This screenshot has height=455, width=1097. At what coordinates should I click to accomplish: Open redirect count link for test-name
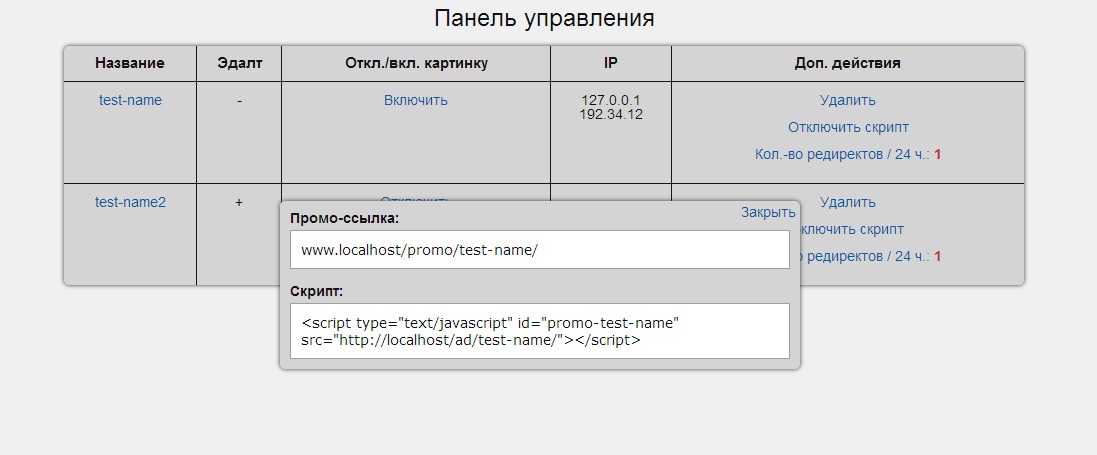pos(847,154)
